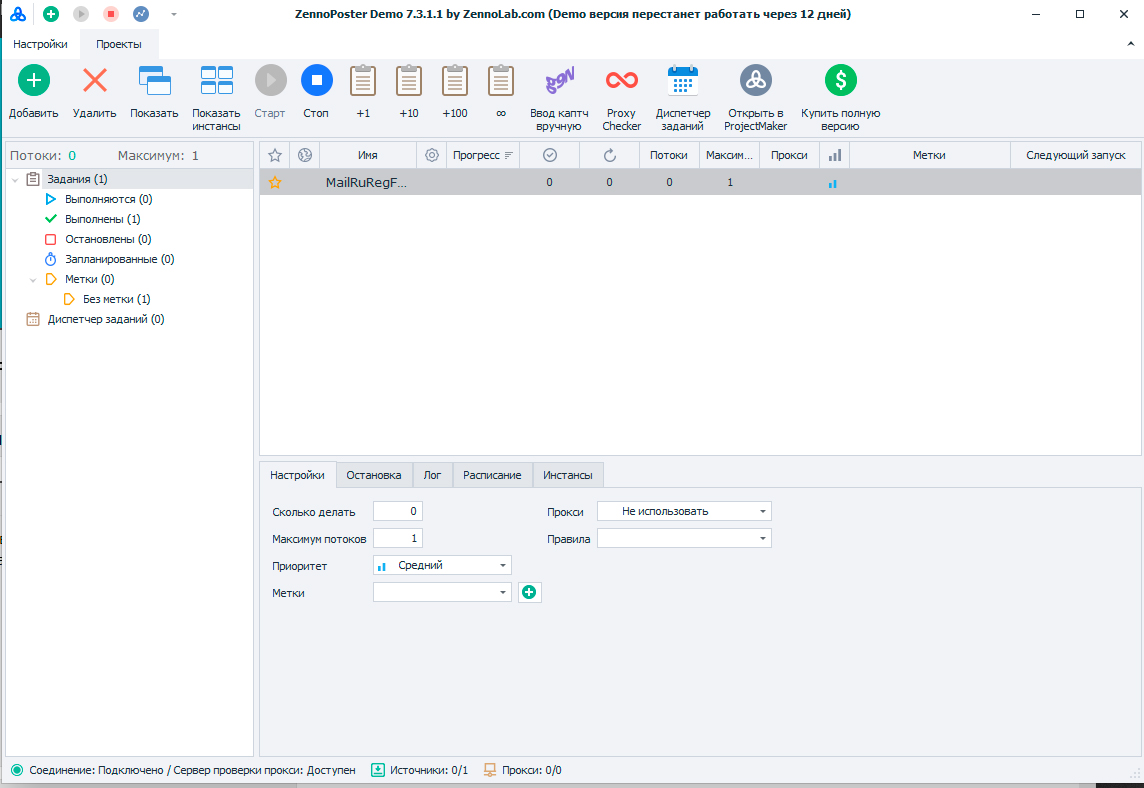Viewport: 1144px width, 788px height.
Task: Sort by Прокси column header
Action: coord(789,155)
